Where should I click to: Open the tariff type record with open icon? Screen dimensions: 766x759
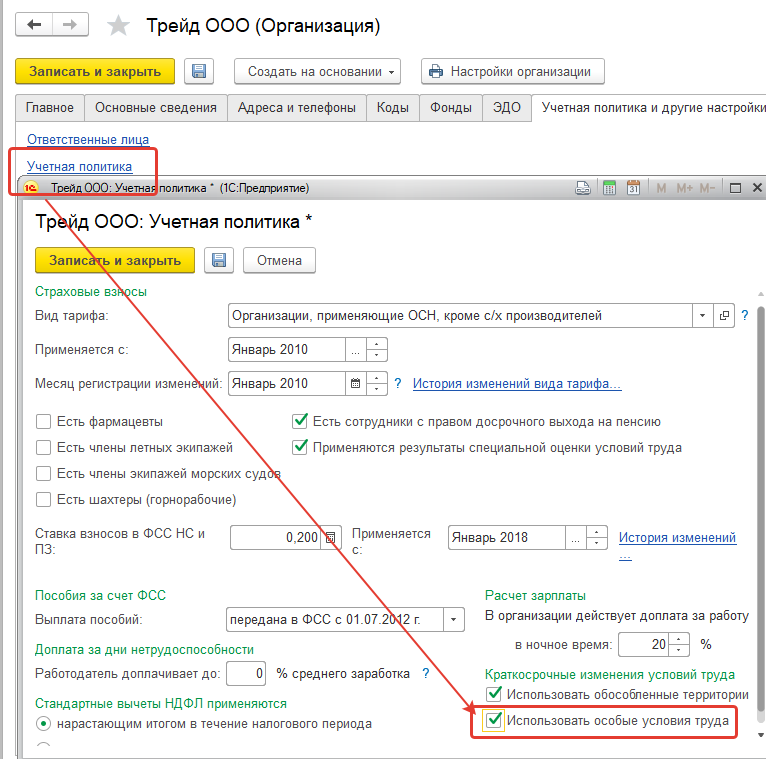coord(724,316)
